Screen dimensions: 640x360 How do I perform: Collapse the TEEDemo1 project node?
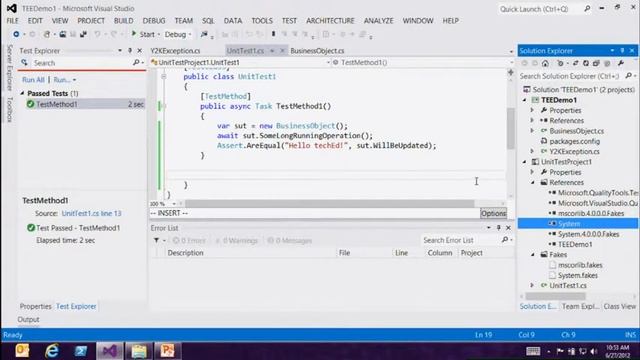click(x=525, y=100)
